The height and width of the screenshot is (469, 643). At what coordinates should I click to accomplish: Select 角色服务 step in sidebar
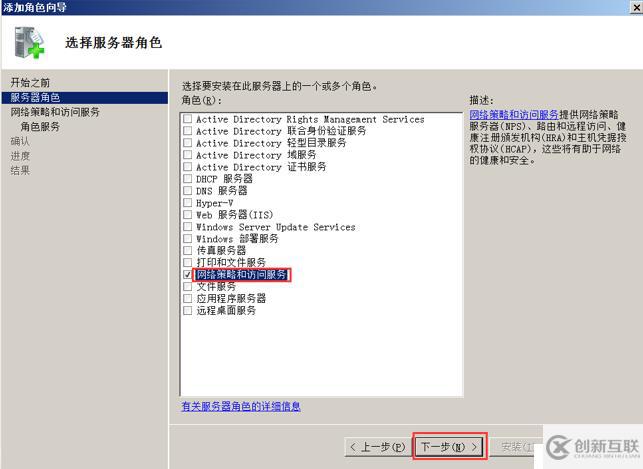(40, 127)
